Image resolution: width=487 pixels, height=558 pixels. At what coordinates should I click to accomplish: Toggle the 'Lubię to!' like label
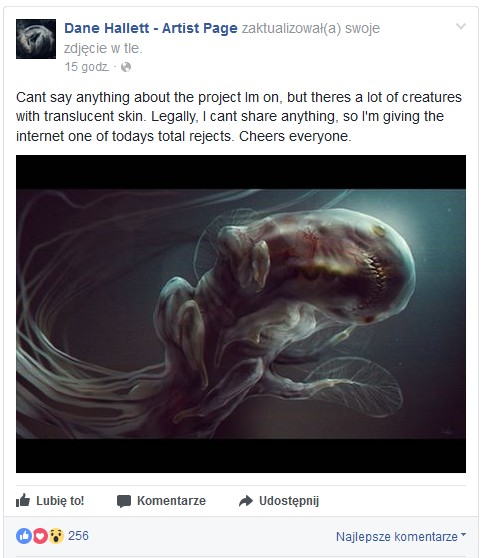tap(60, 501)
